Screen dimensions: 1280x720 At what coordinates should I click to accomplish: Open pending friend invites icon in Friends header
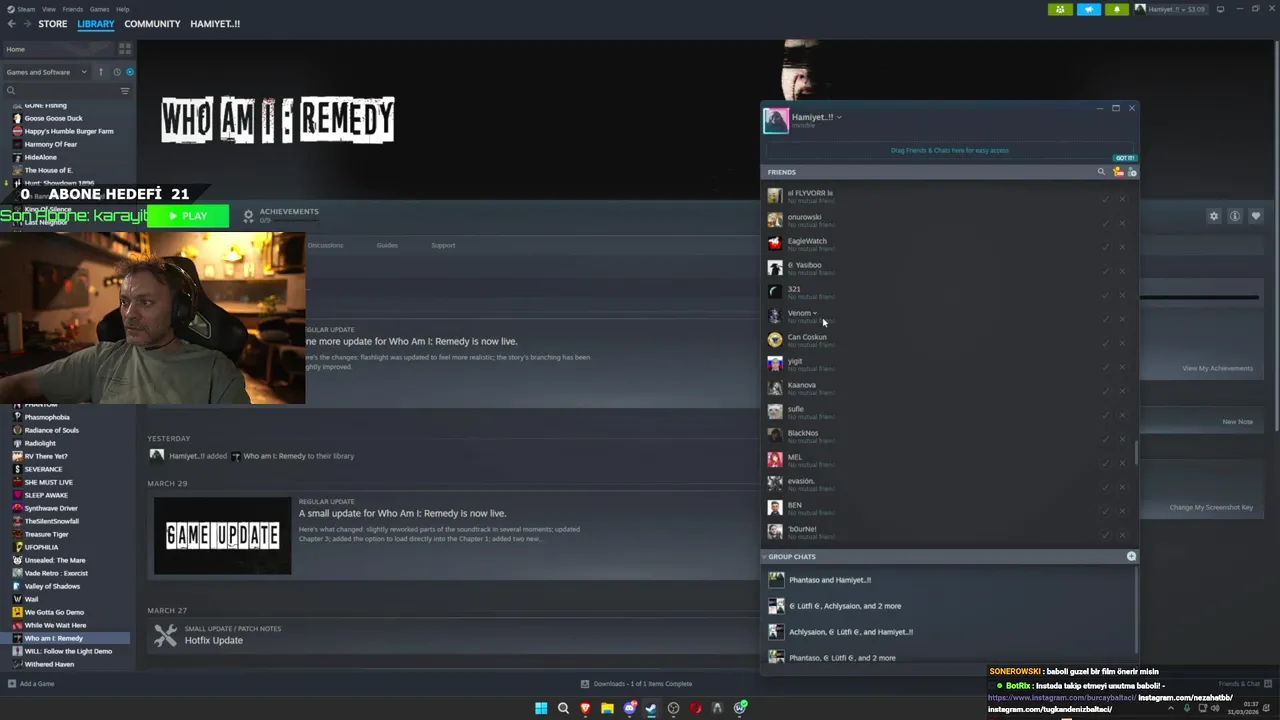(1118, 172)
